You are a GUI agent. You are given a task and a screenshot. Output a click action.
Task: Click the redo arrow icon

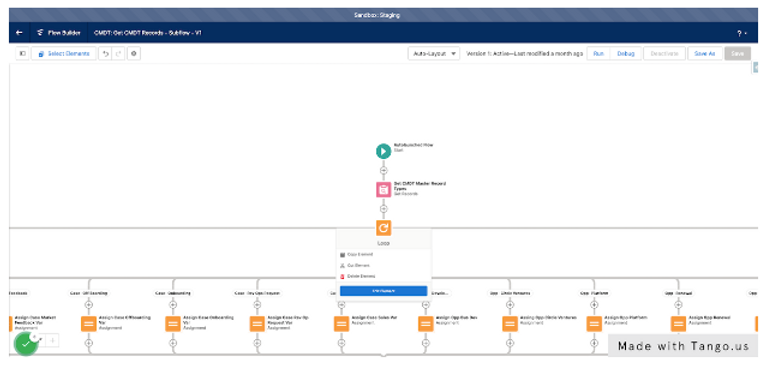[118, 54]
